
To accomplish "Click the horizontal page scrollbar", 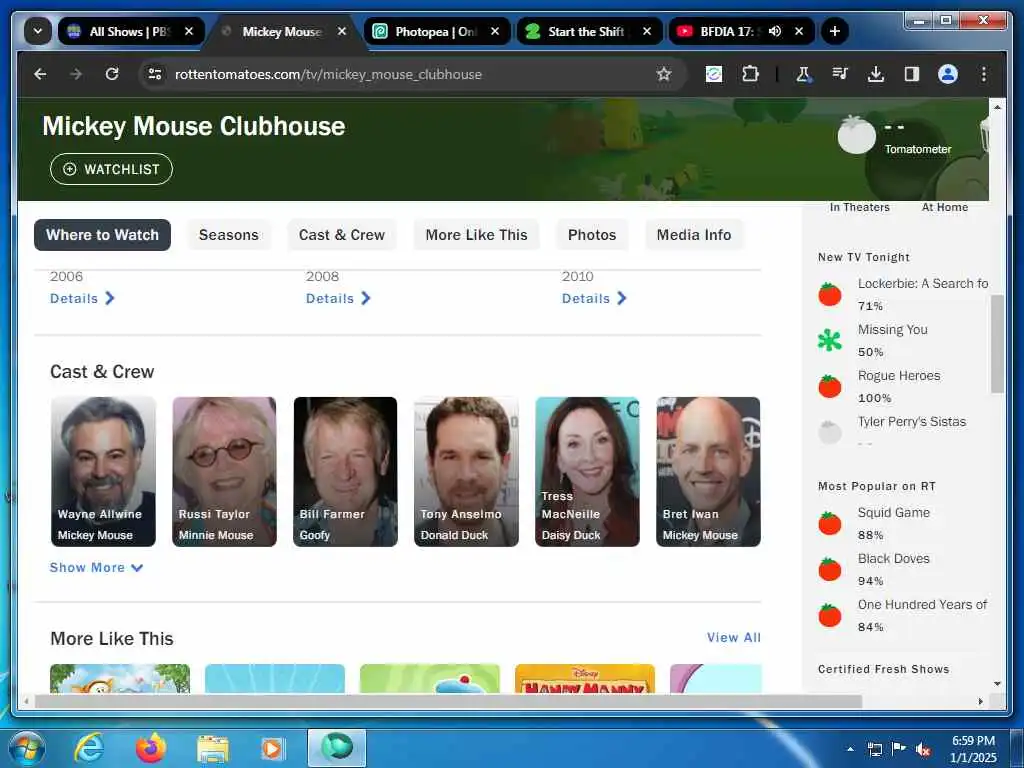I will pyautogui.click(x=448, y=701).
